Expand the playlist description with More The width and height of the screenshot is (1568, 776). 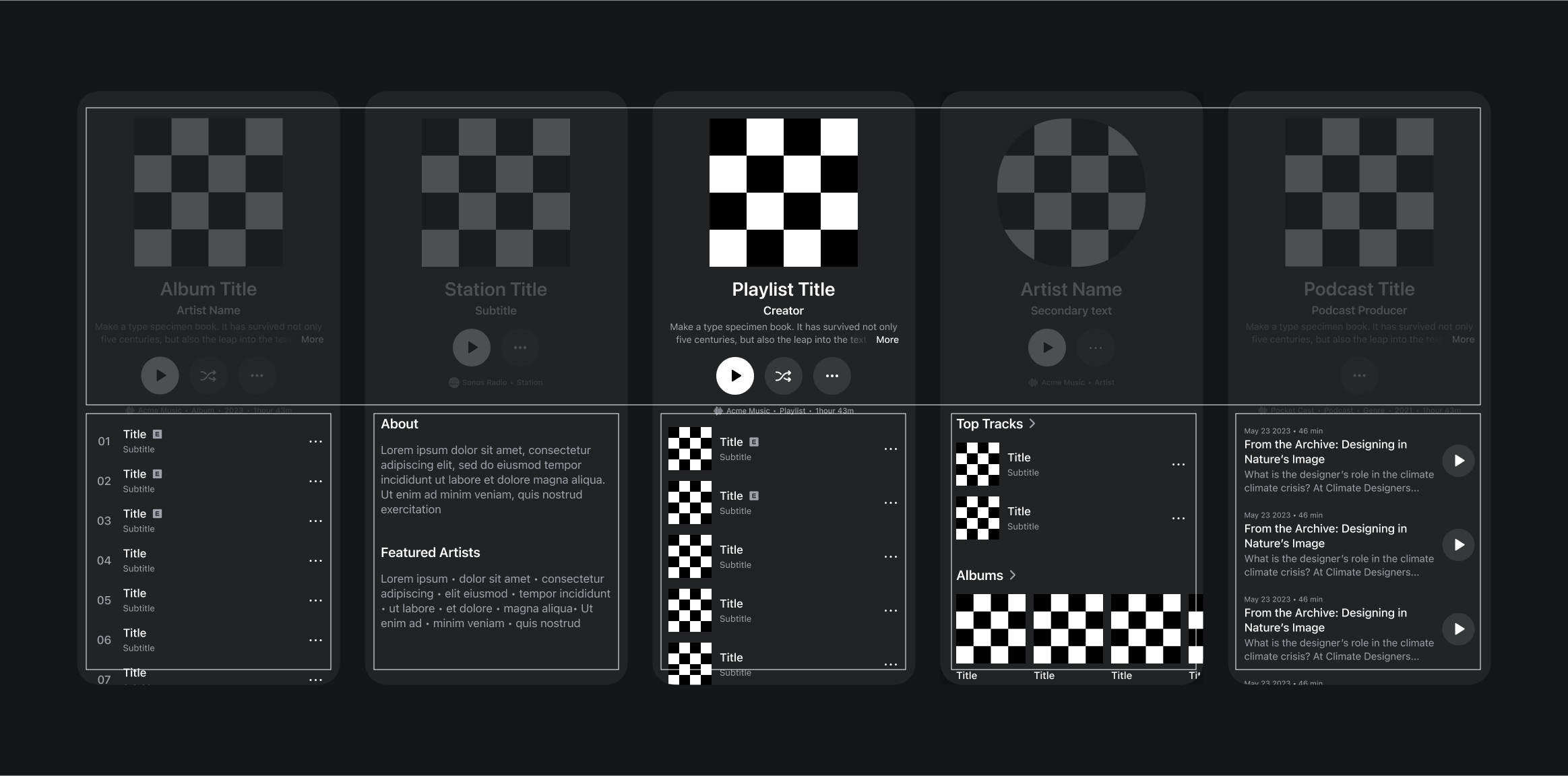[887, 340]
